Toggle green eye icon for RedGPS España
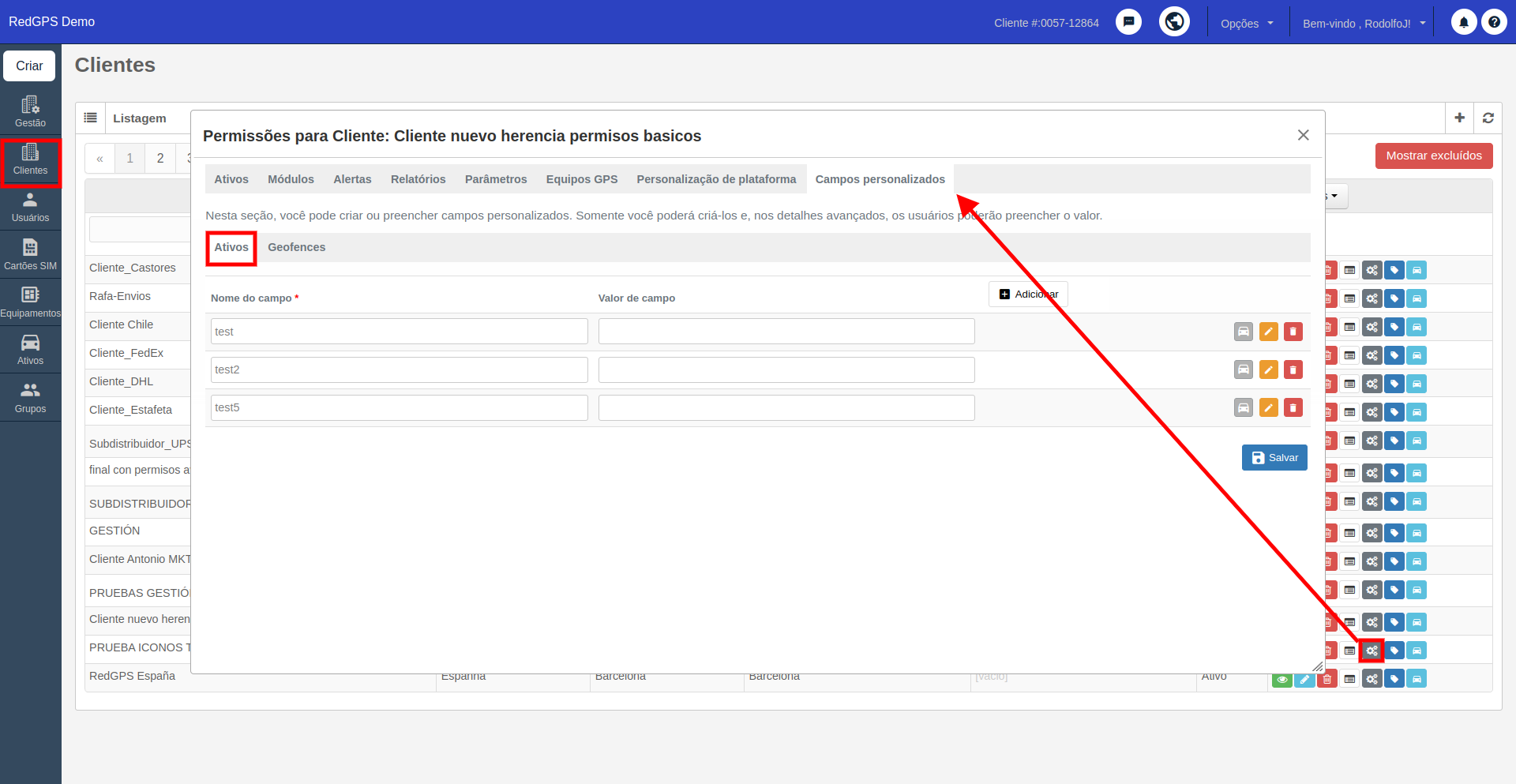Screen dimensions: 1516x784 point(1281,679)
